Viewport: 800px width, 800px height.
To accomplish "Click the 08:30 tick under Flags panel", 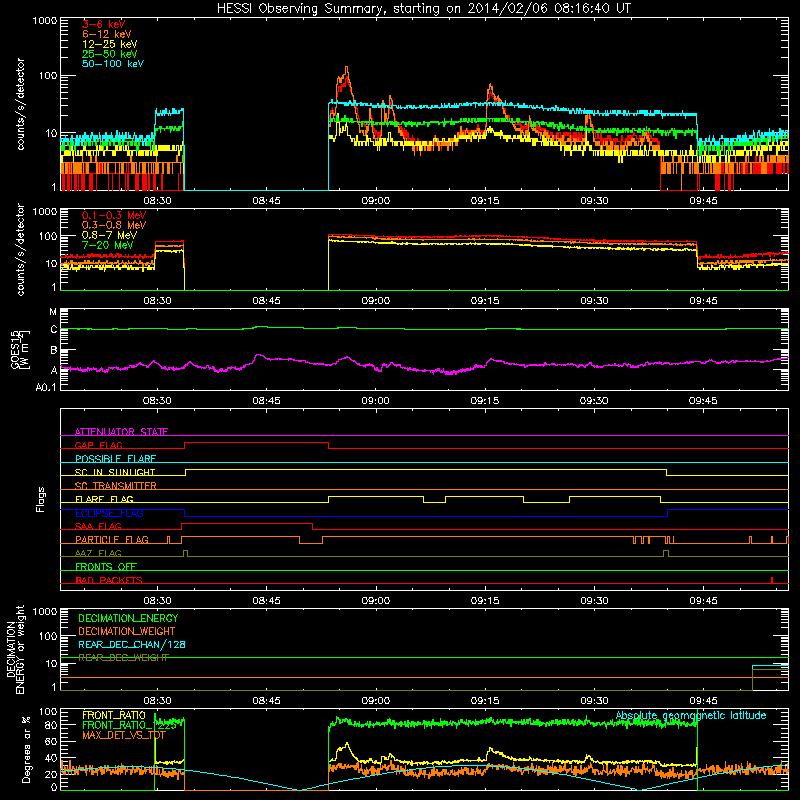I will coord(157,601).
